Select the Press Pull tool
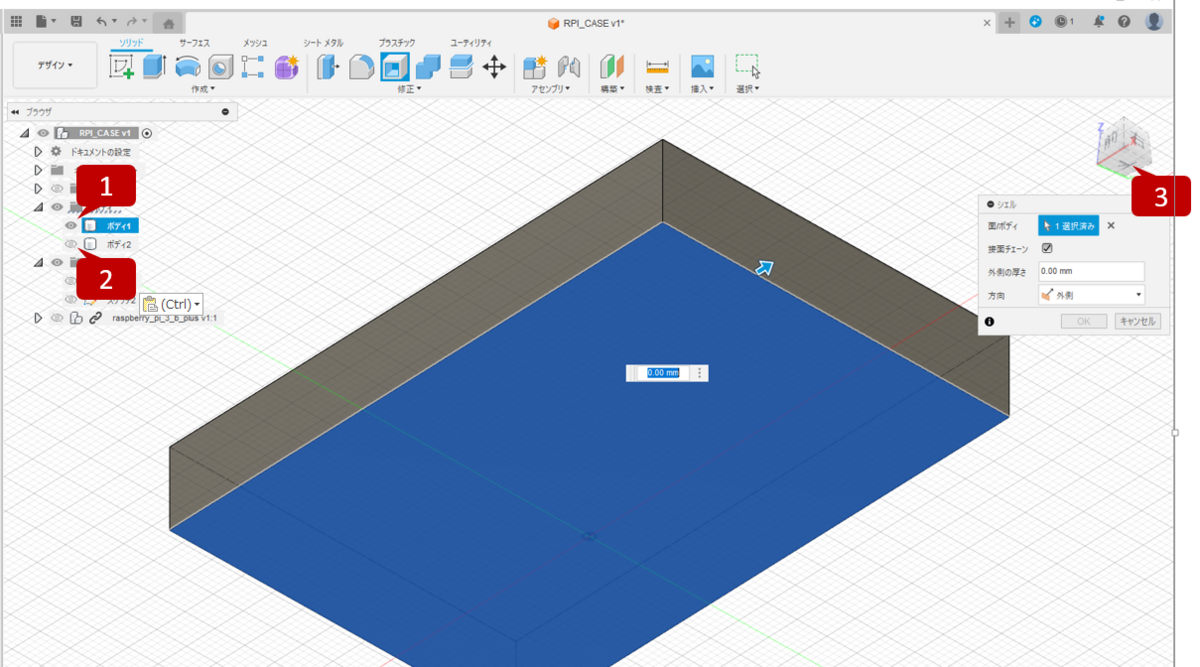The image size is (1200, 667). point(328,67)
